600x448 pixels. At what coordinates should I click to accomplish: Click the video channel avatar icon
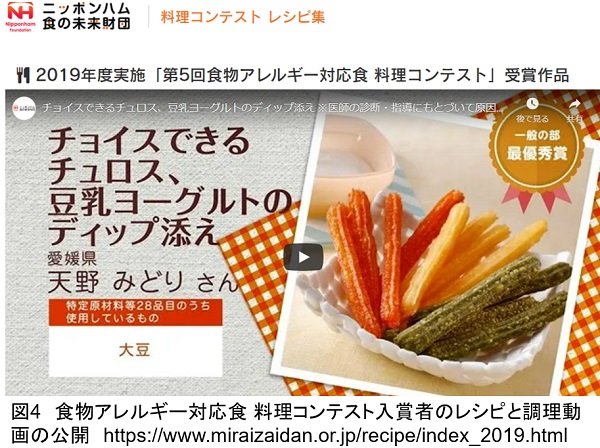(24, 109)
